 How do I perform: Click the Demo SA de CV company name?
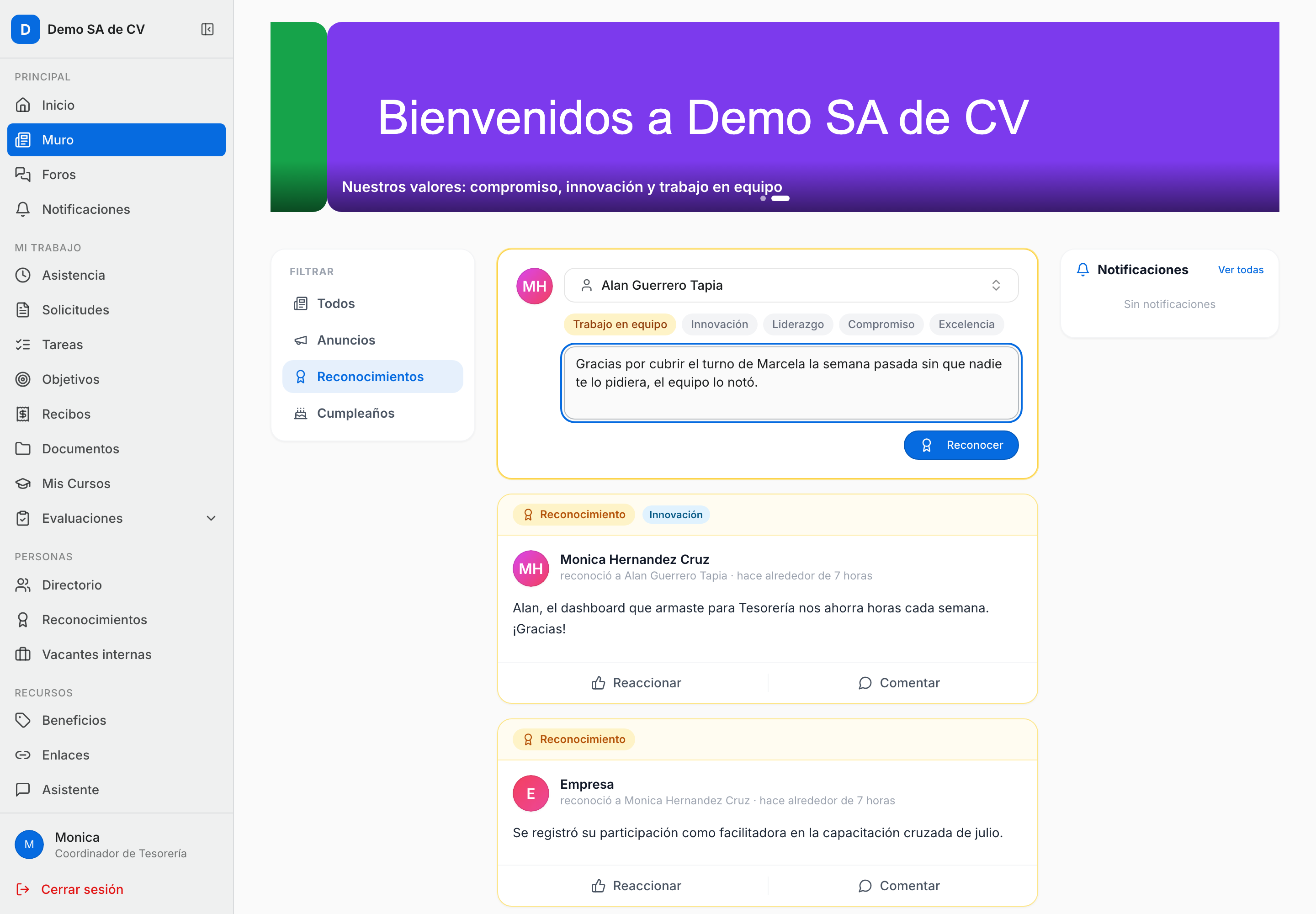point(96,29)
